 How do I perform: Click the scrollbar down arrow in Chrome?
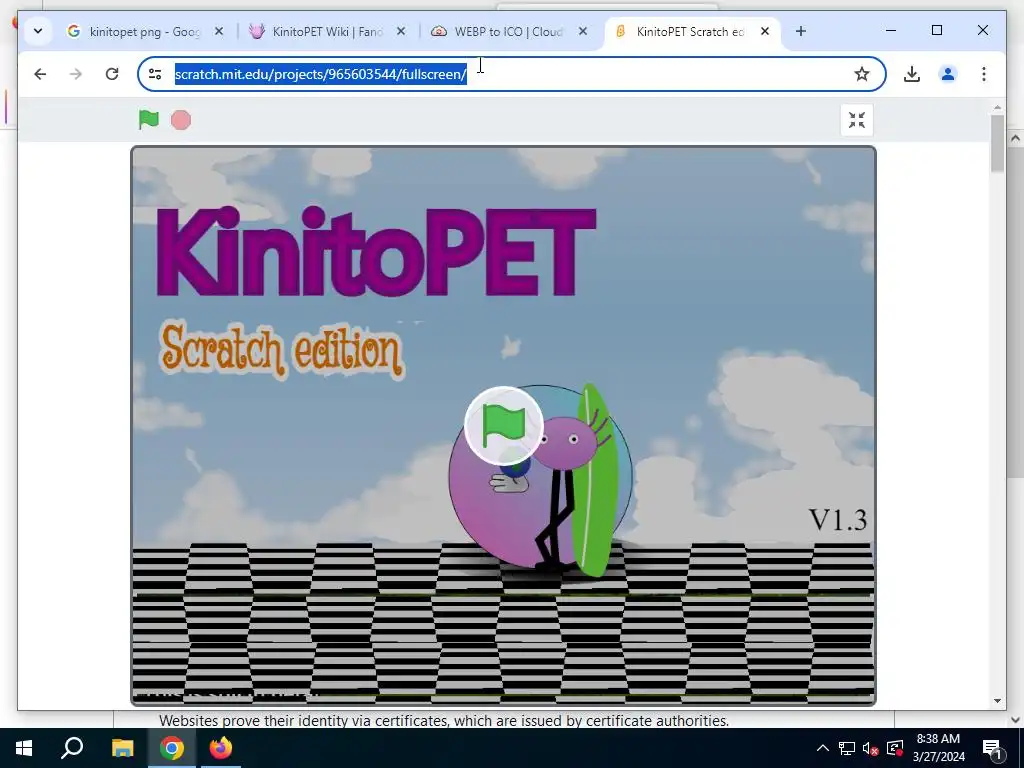coord(997,701)
